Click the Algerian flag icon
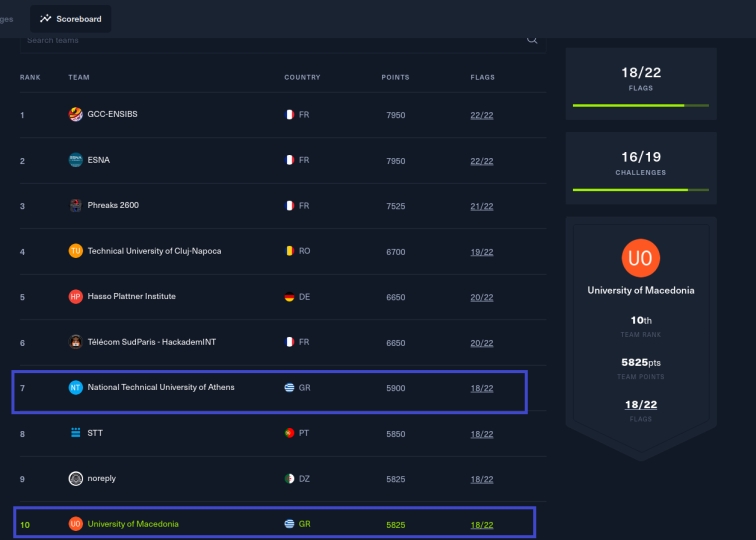Screen dimensions: 756x540 [289, 479]
